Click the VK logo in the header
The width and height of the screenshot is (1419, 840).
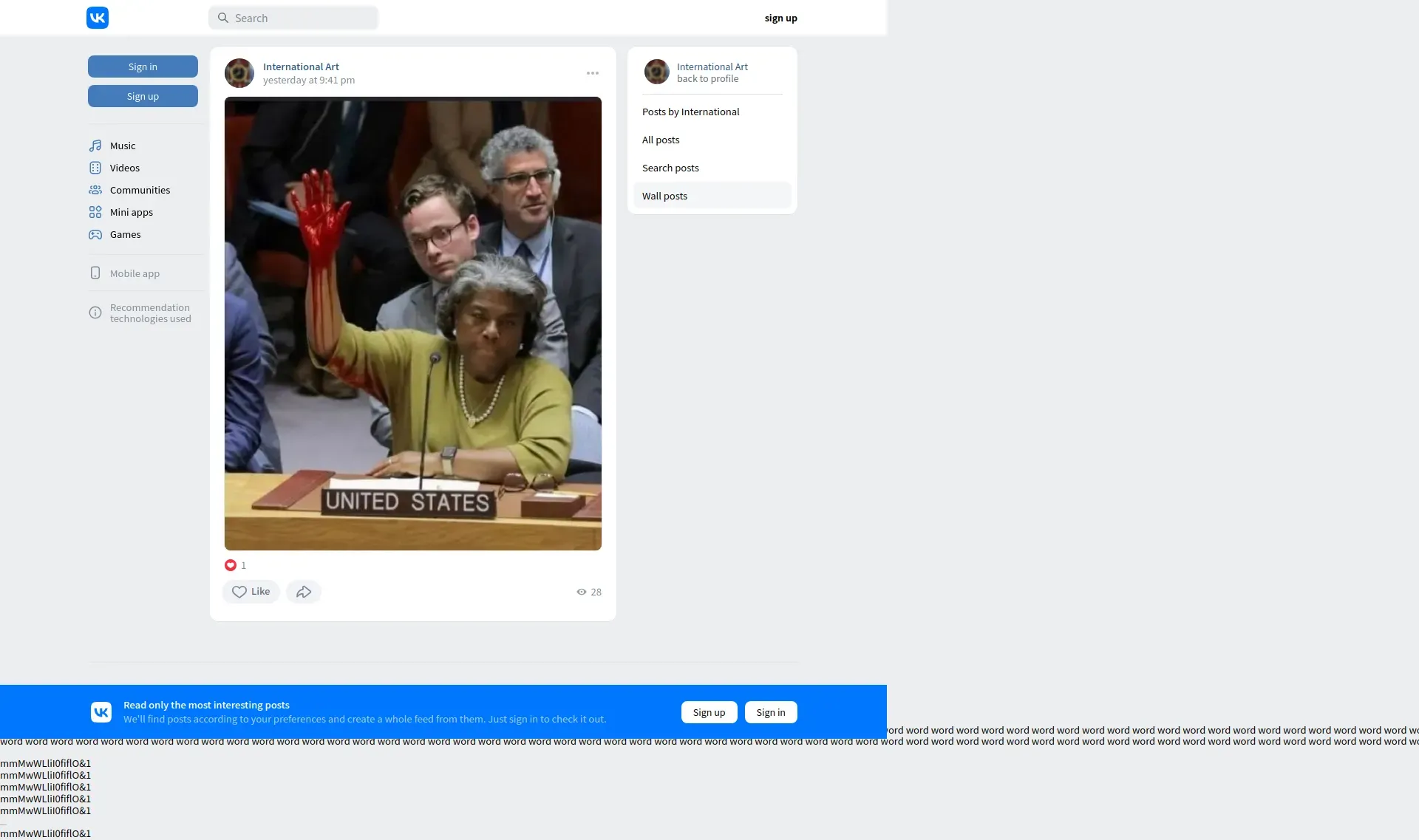98,18
